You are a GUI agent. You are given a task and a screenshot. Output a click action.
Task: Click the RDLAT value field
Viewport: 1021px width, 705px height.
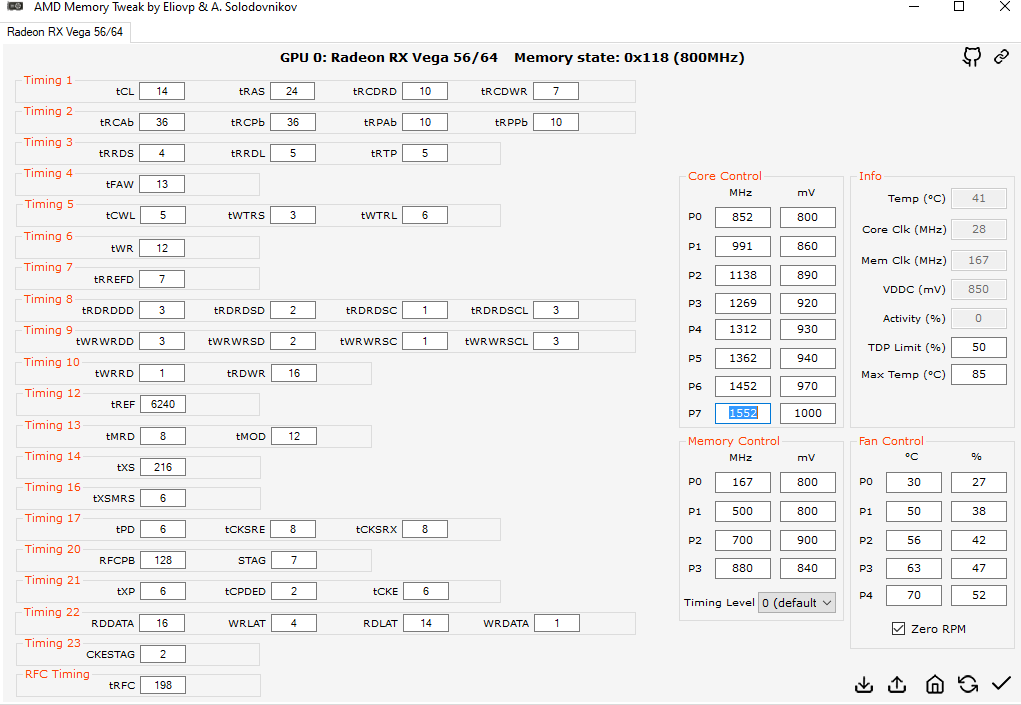(425, 623)
